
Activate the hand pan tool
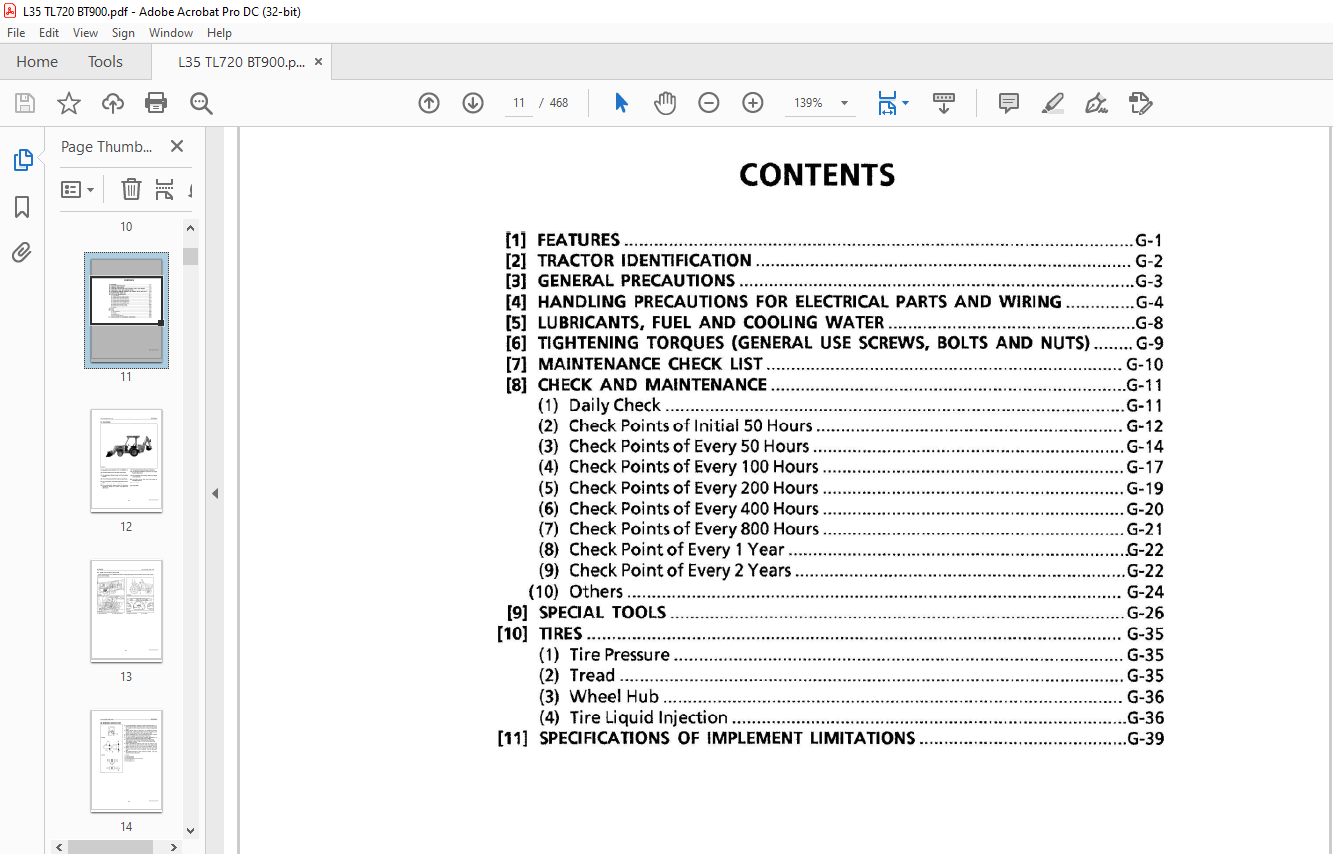click(665, 103)
